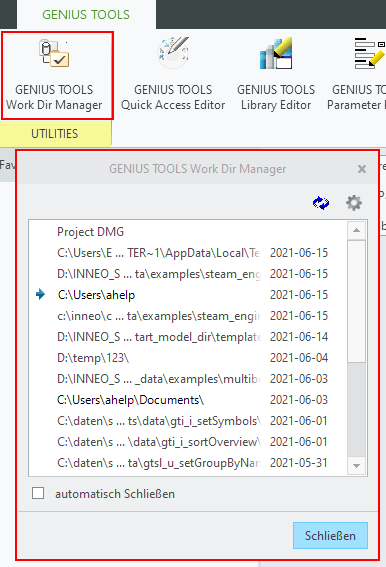
Task: Select the C:\Users\E ... TER~1\AppData\Local row
Action: click(x=188, y=253)
